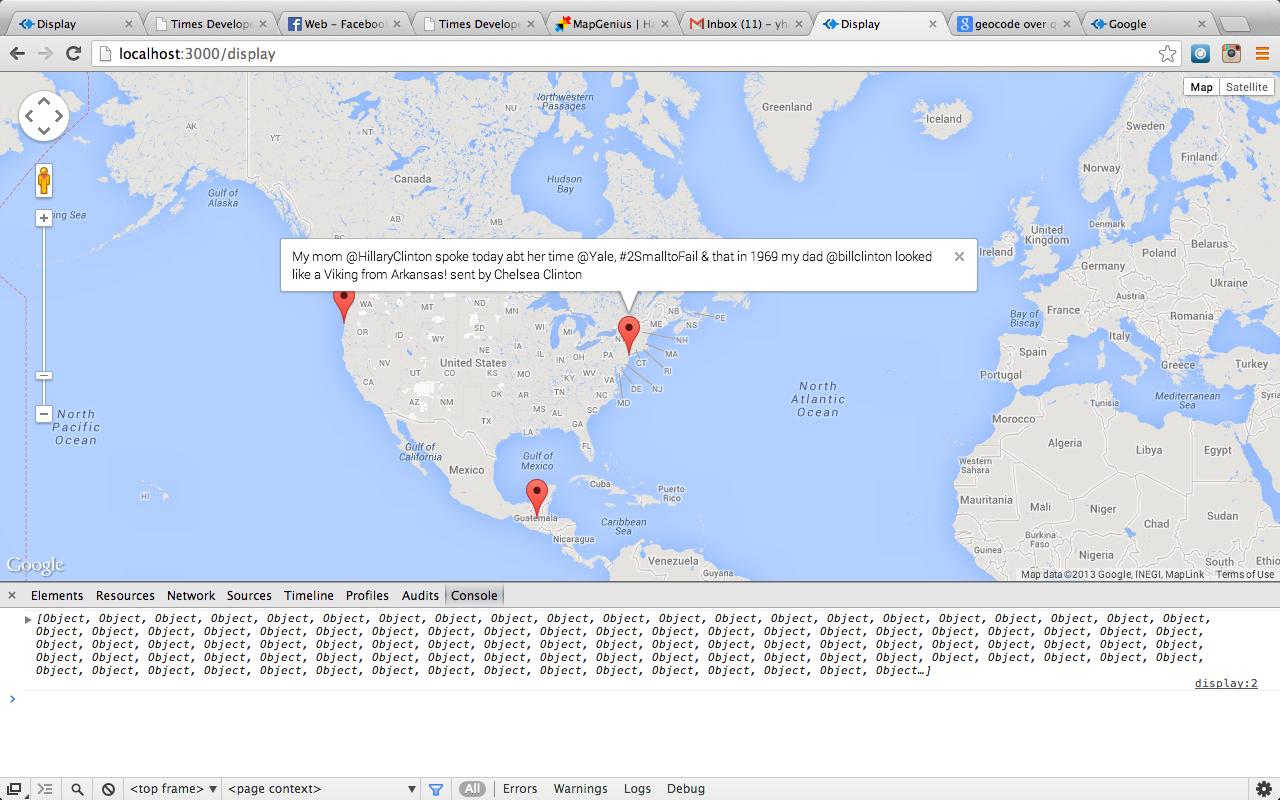This screenshot has height=800, width=1280.
Task: Switch to the Google browser tab
Action: coord(1147,24)
